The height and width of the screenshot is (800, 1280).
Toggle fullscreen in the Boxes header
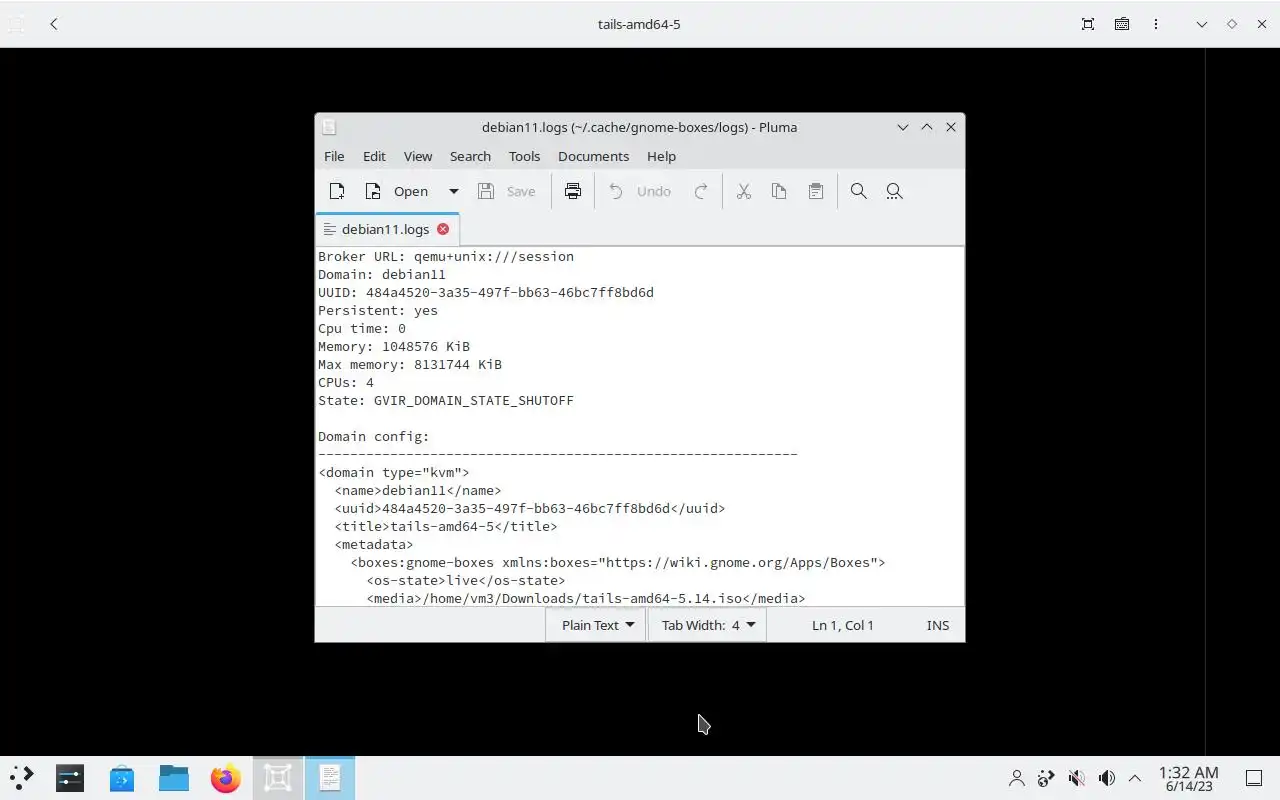coord(1088,24)
